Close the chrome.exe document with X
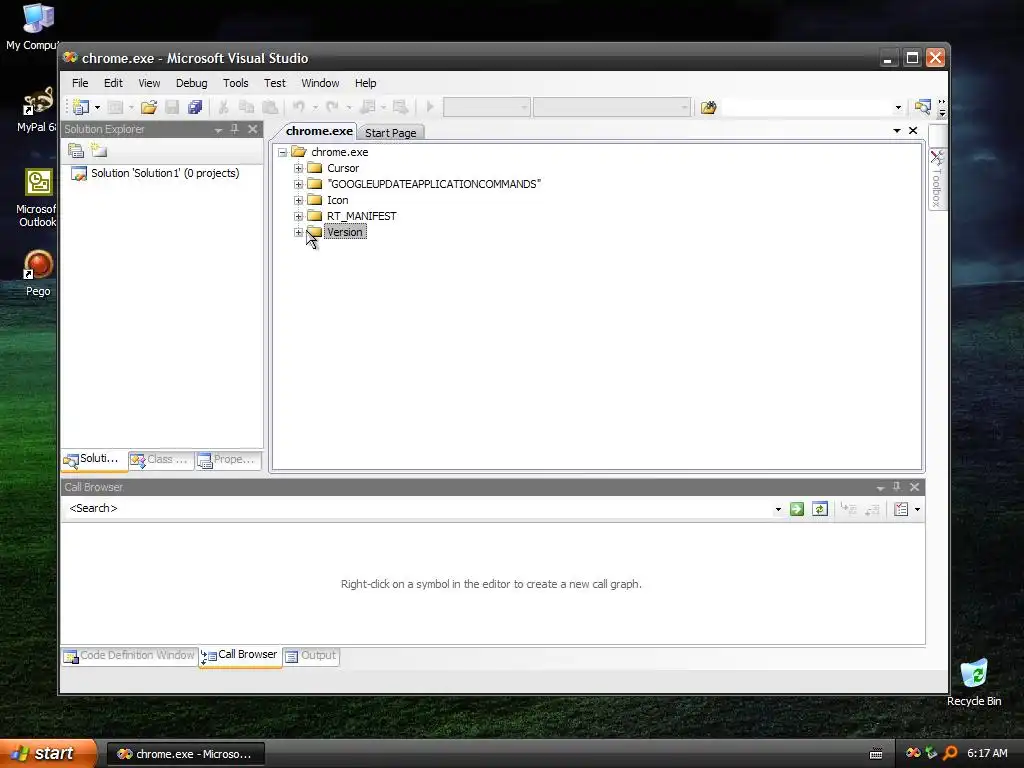Image resolution: width=1024 pixels, height=768 pixels. pyautogui.click(x=913, y=131)
